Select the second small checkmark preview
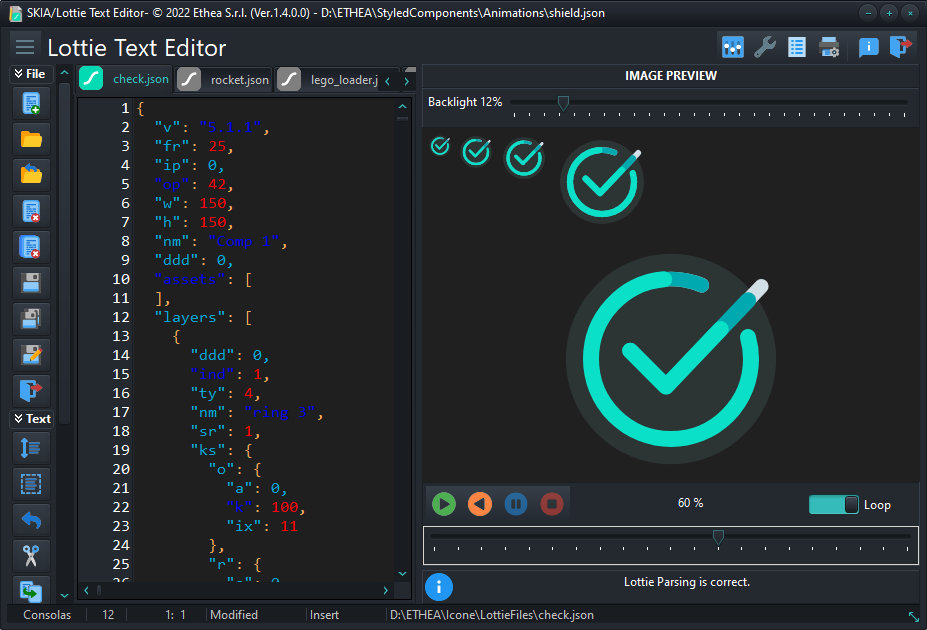 [x=477, y=152]
